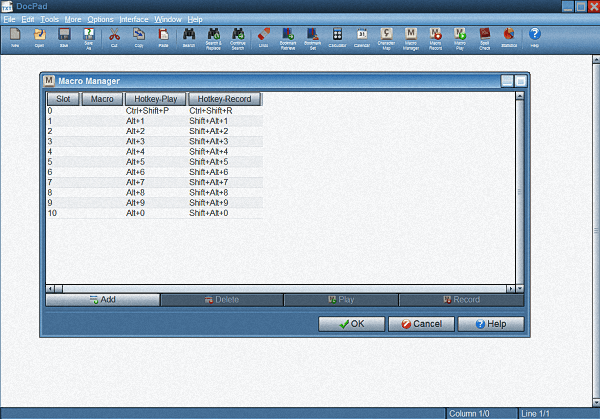Select the Alt+3 play hotkey cell
Viewport: 600px width, 419px height.
click(x=135, y=141)
